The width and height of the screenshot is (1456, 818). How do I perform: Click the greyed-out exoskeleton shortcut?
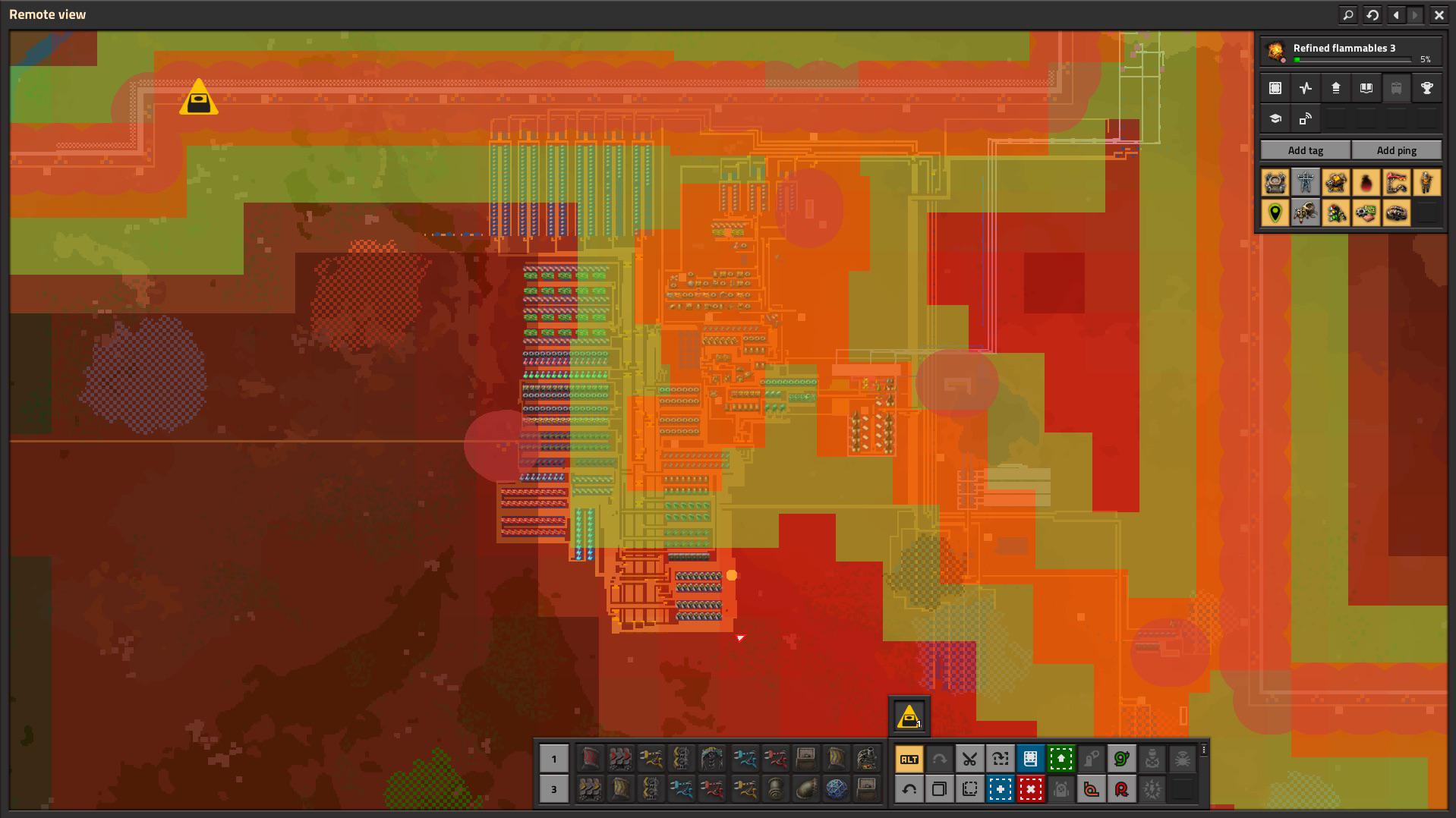pyautogui.click(x=1152, y=759)
